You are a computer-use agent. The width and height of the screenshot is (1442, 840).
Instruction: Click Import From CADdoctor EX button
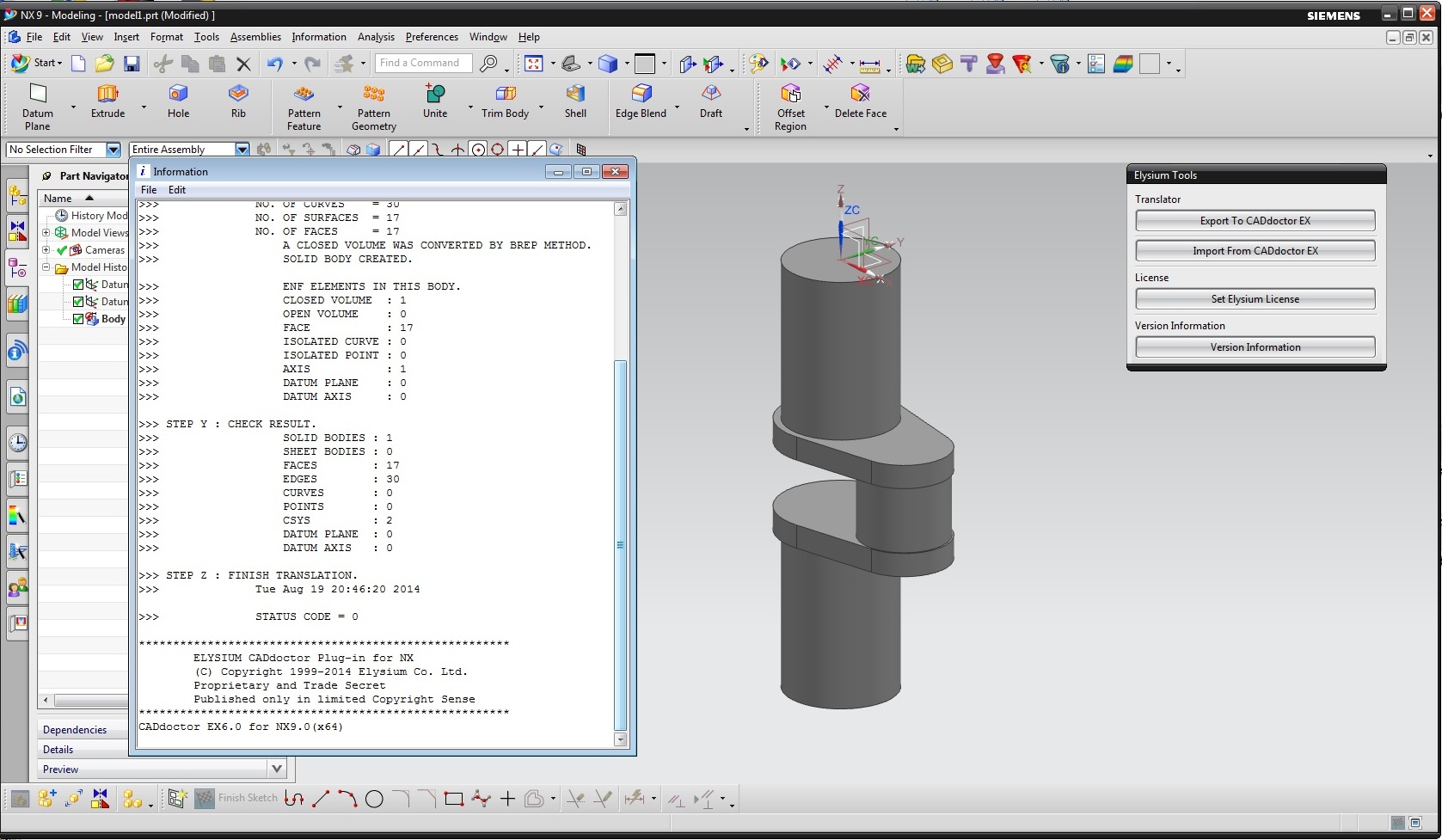point(1255,251)
